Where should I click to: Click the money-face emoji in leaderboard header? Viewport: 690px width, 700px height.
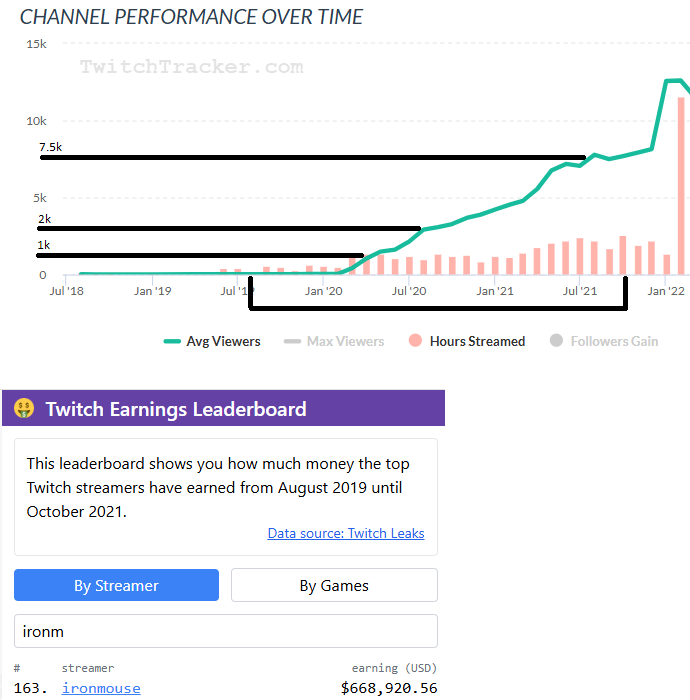pos(25,409)
